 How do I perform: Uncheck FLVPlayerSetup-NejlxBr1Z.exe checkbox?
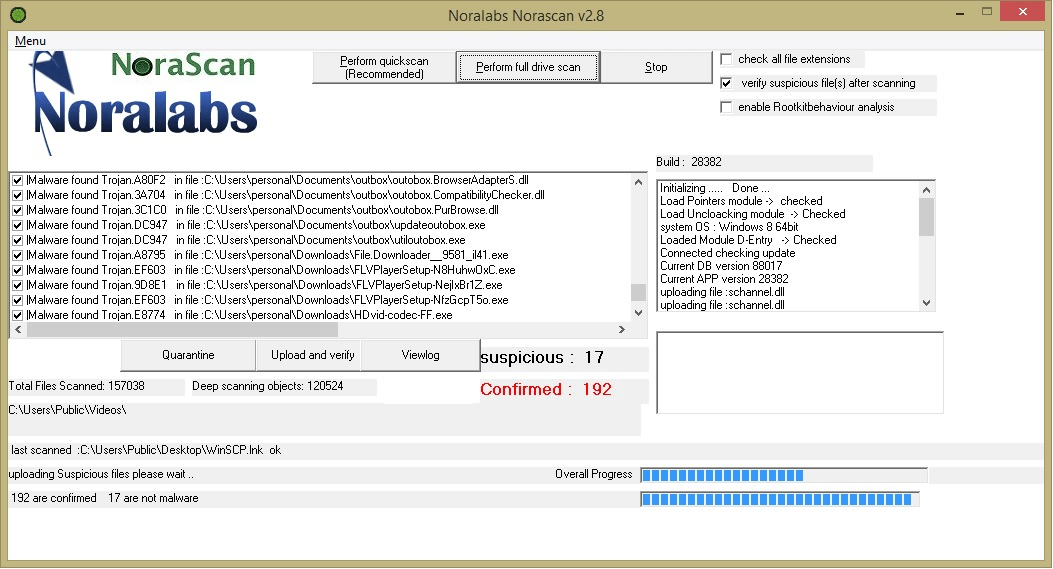[x=17, y=286]
